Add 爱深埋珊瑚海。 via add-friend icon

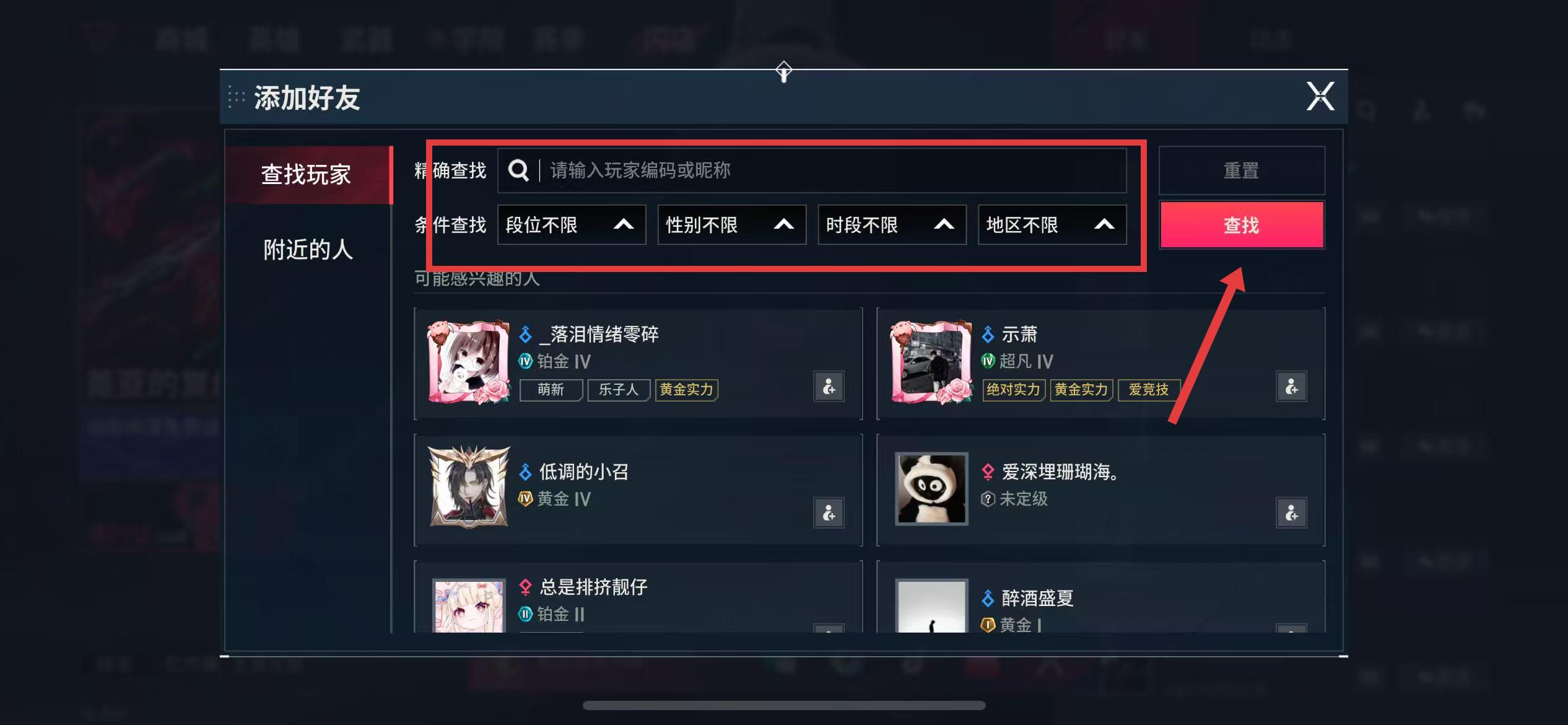click(1291, 513)
